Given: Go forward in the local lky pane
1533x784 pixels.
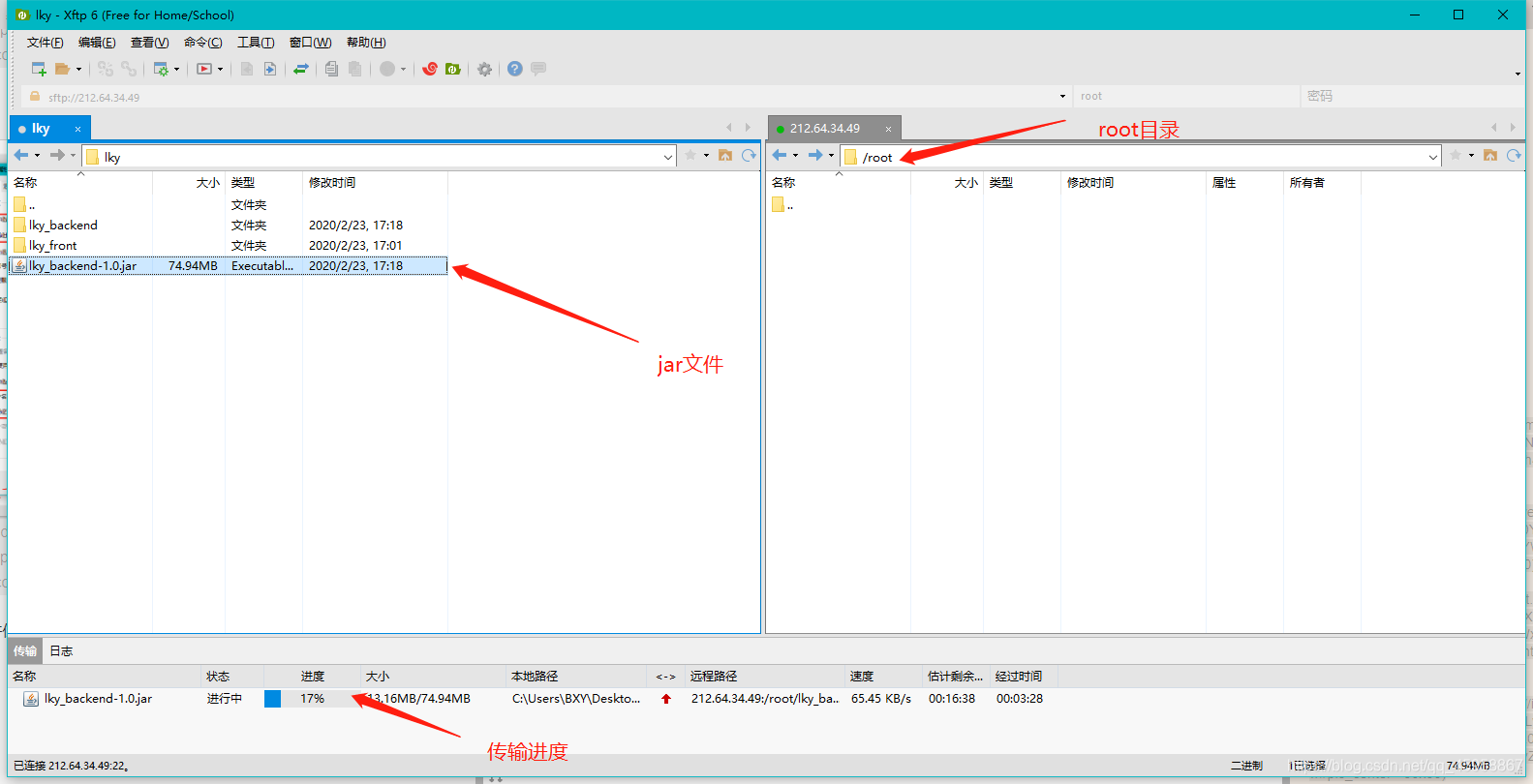Looking at the screenshot, I should tap(57, 155).
